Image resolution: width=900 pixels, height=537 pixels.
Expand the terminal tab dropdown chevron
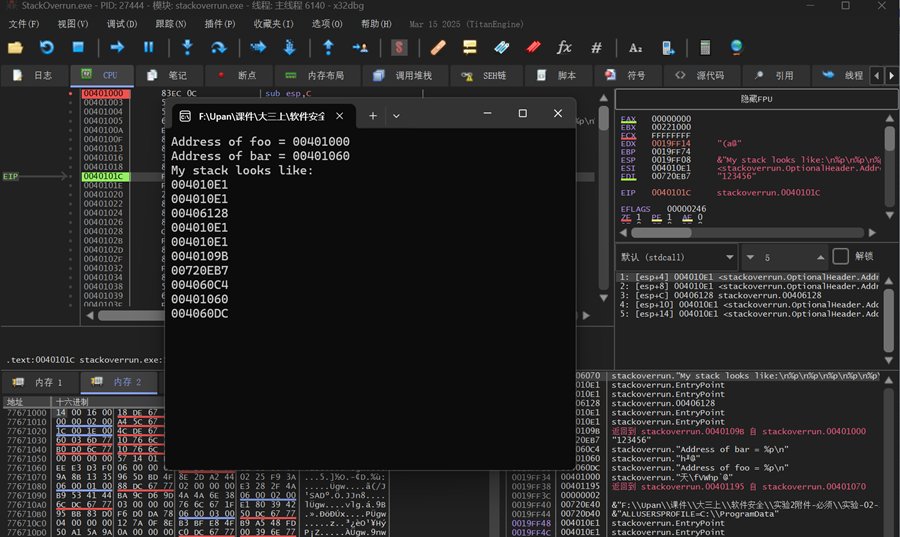396,116
